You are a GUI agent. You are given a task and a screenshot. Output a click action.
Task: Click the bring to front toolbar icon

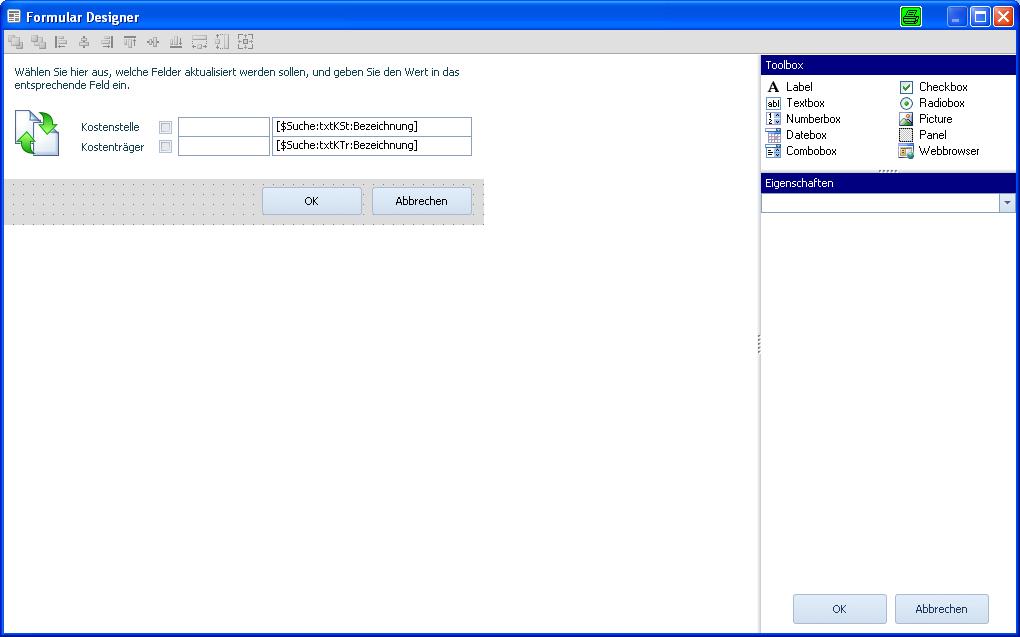coord(16,42)
